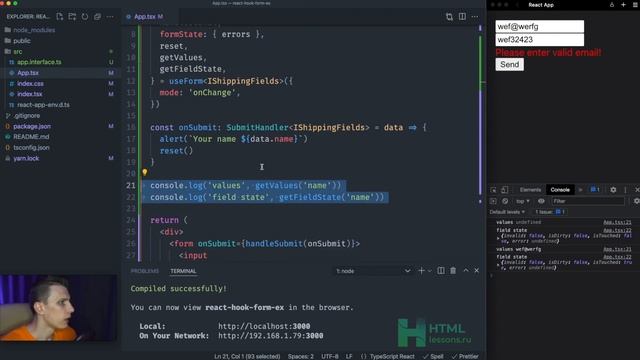Open react-app-env.d.ts file

click(43, 105)
